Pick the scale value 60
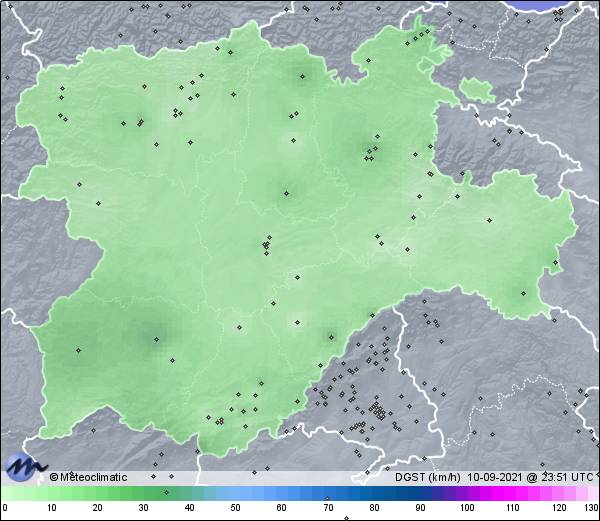The image size is (600, 521). pos(282,508)
